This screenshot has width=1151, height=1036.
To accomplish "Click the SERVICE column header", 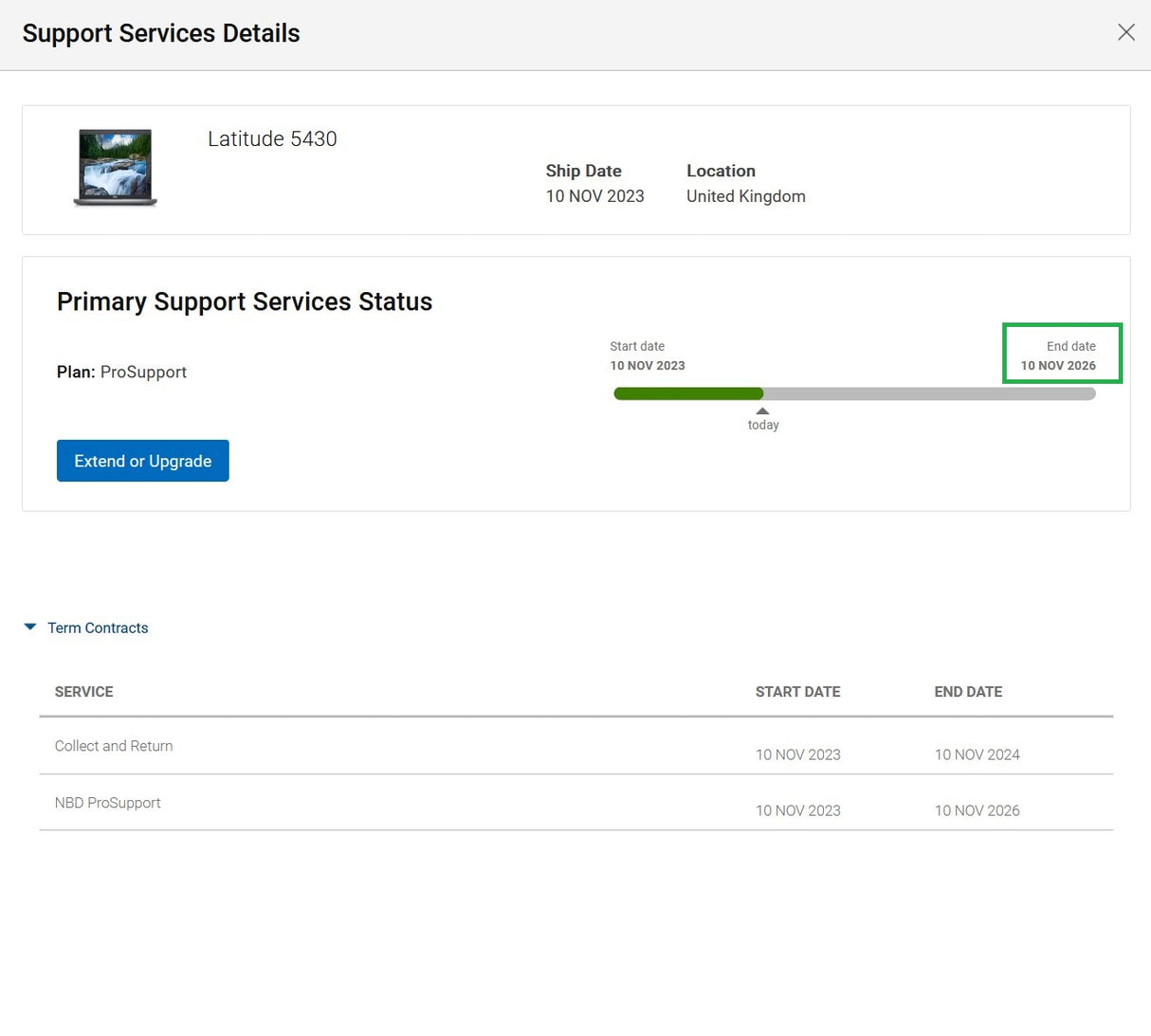I will [83, 692].
